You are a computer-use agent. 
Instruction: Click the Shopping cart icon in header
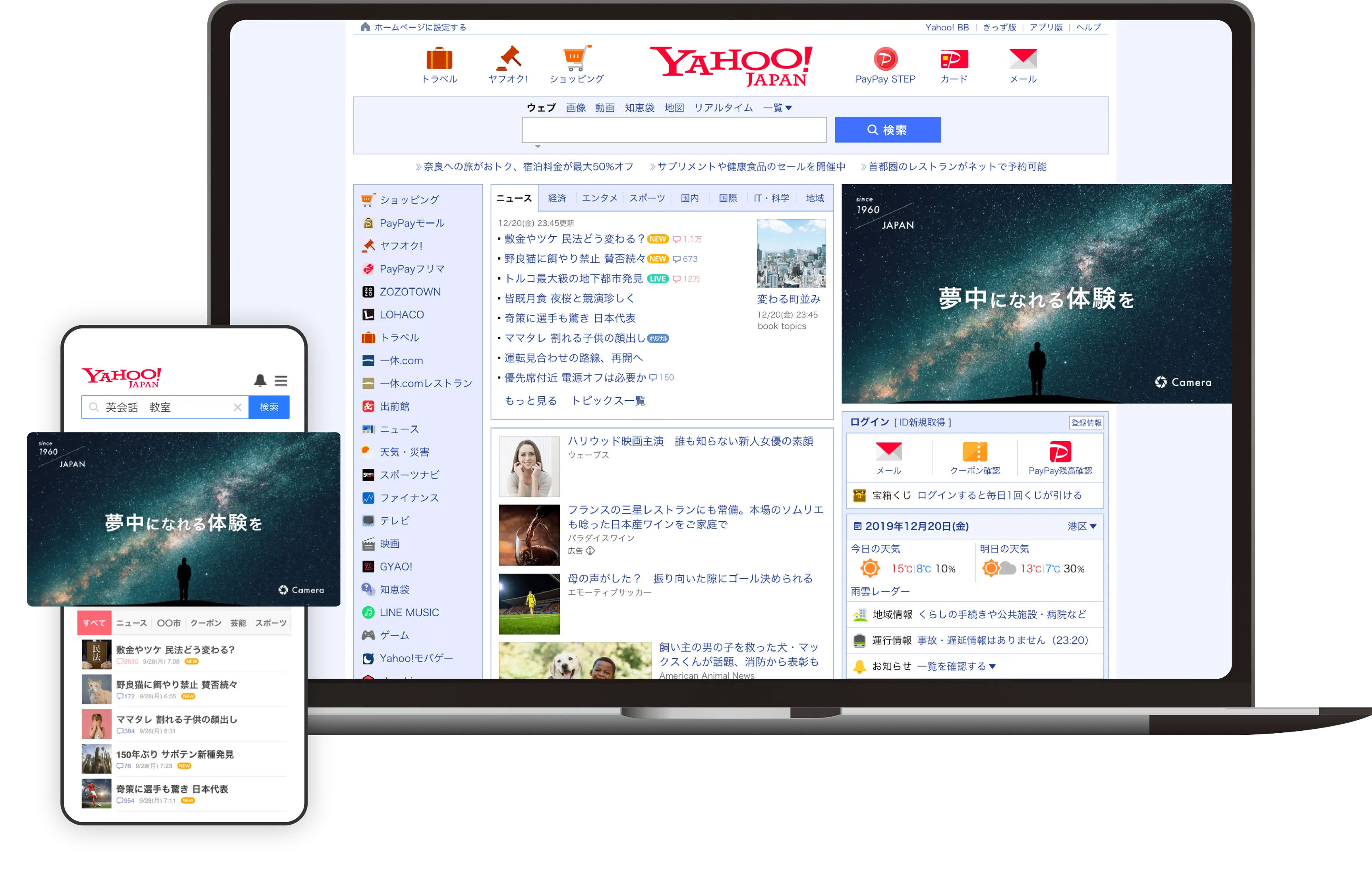tap(577, 58)
